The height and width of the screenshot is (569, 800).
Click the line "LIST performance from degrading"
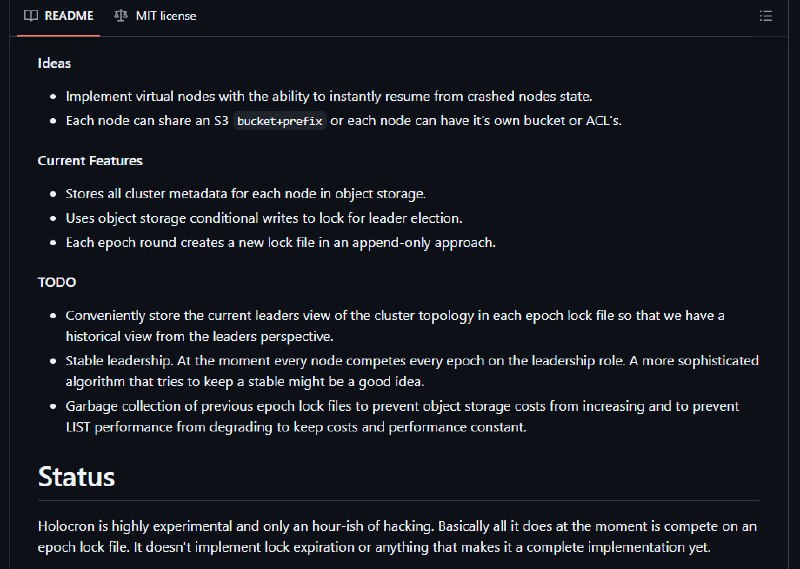[x=296, y=427]
